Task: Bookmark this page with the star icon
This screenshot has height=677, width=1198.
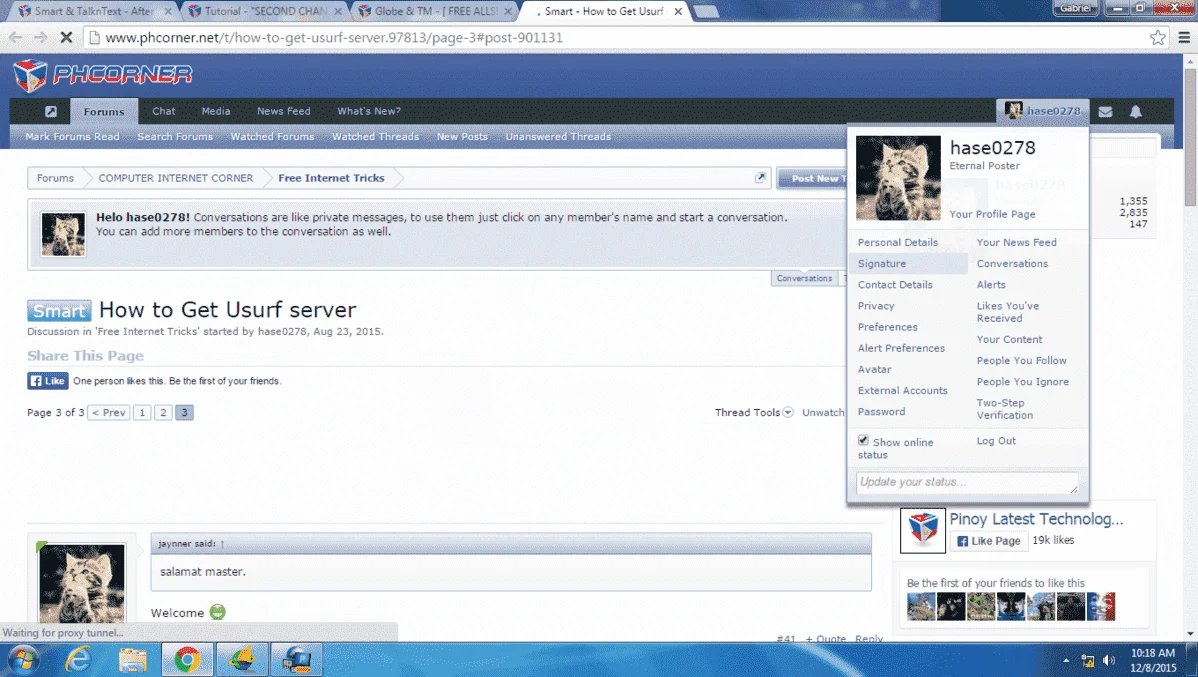Action: pos(1158,37)
